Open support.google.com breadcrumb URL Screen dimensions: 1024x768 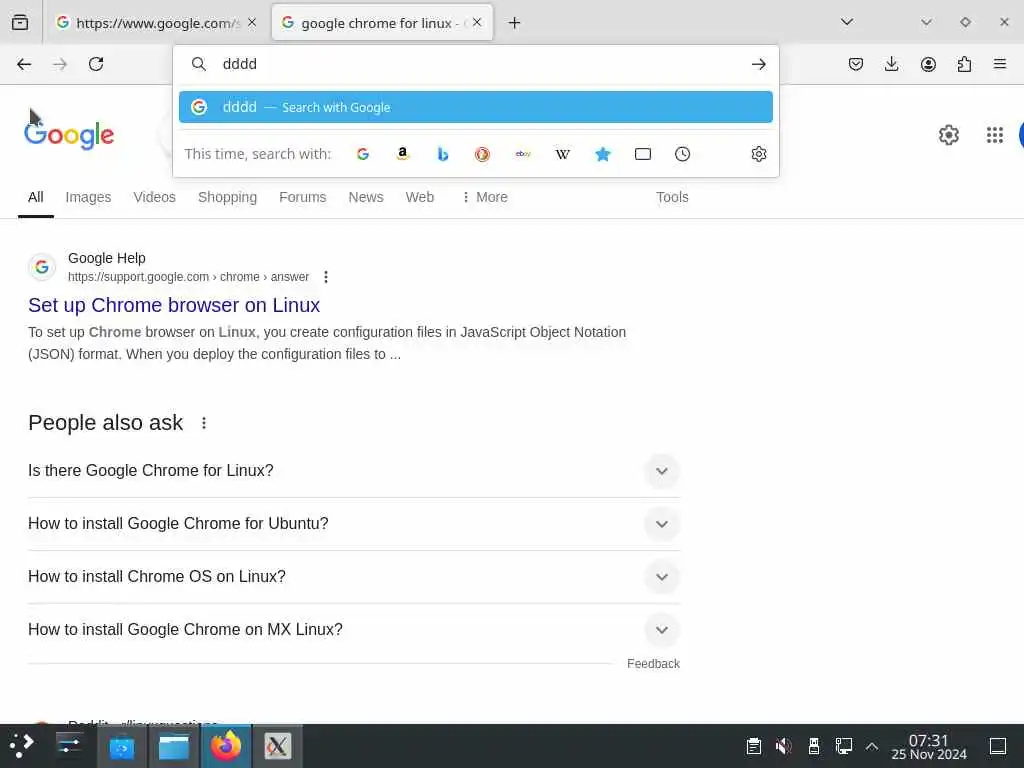click(188, 277)
